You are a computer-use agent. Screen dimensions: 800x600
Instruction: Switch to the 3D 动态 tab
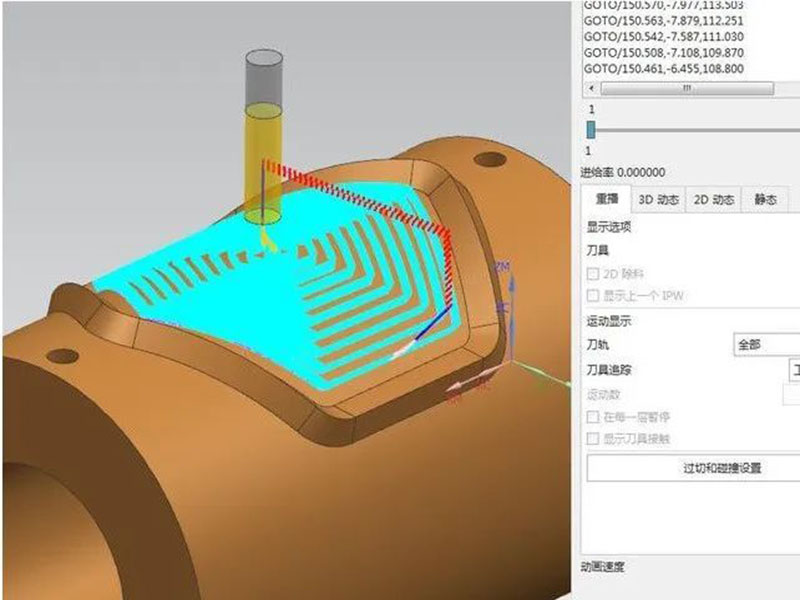(x=659, y=200)
